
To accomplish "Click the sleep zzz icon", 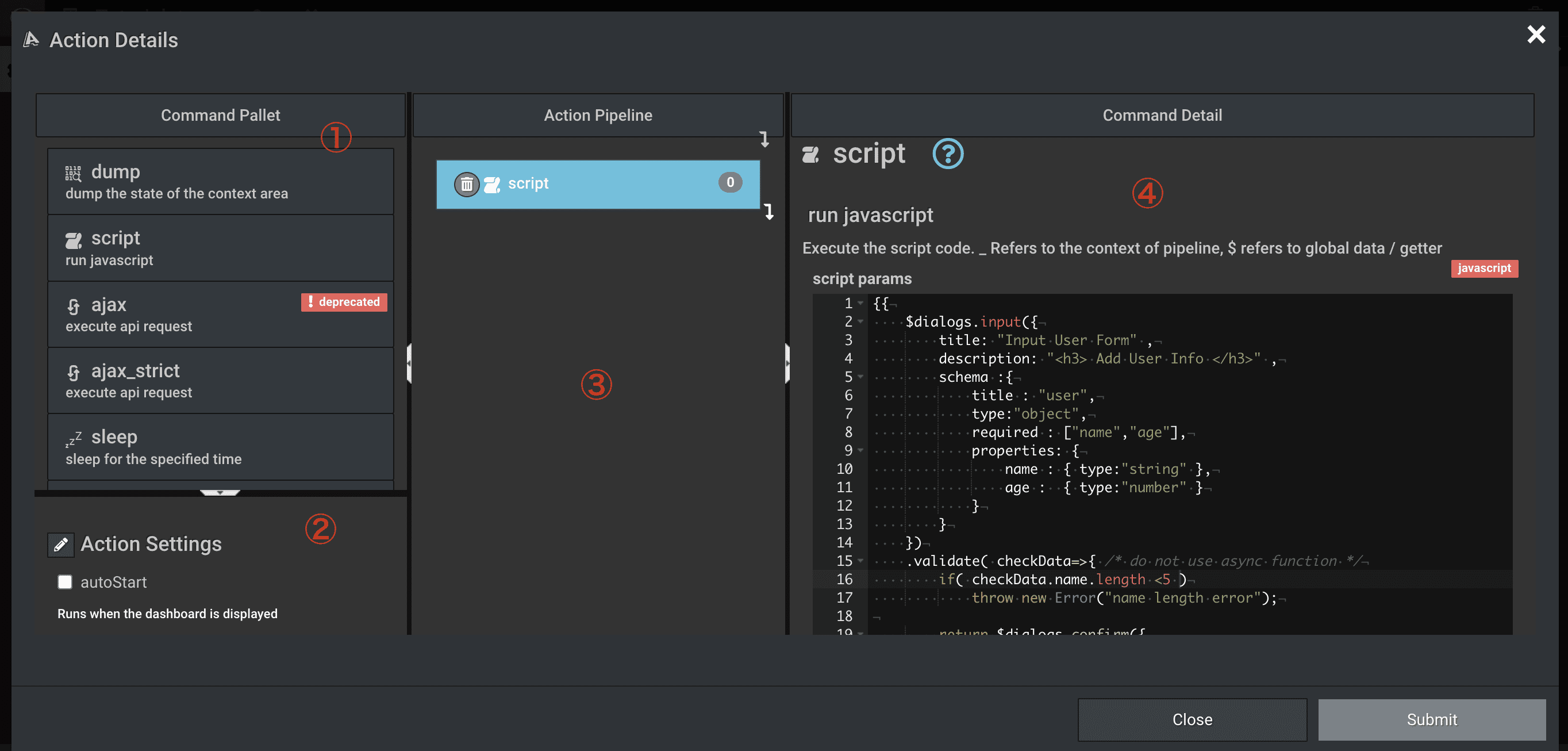I will tap(73, 439).
